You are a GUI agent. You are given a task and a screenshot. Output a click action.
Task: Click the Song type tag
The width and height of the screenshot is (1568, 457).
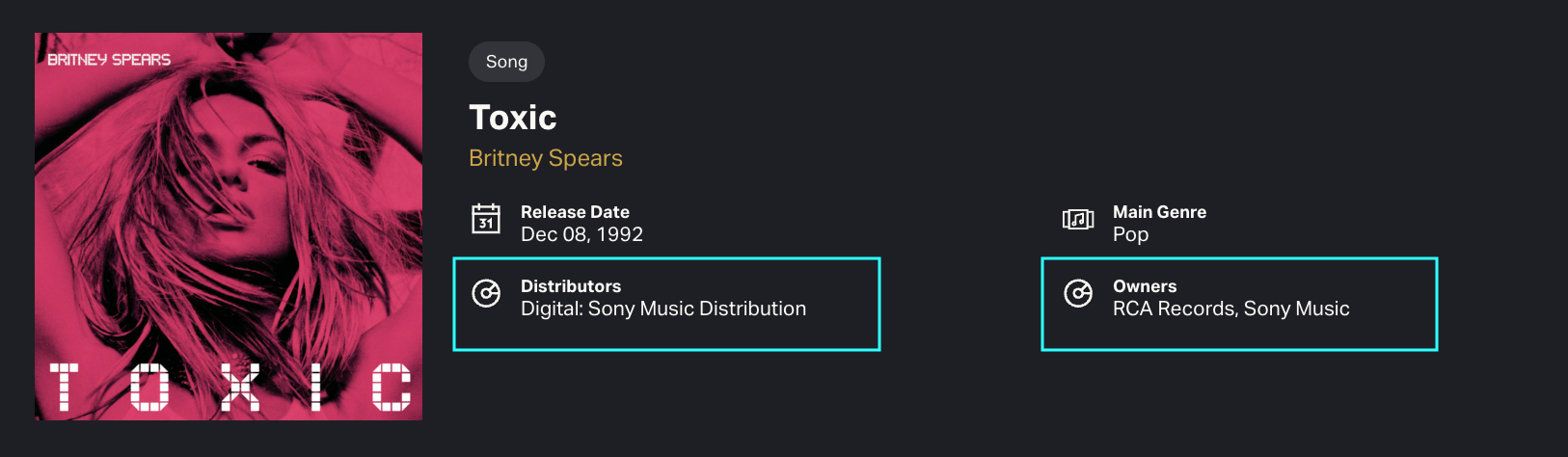point(506,62)
